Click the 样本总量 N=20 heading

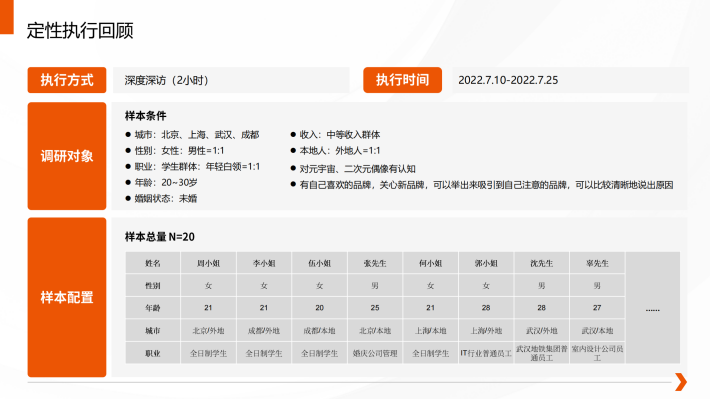click(160, 237)
